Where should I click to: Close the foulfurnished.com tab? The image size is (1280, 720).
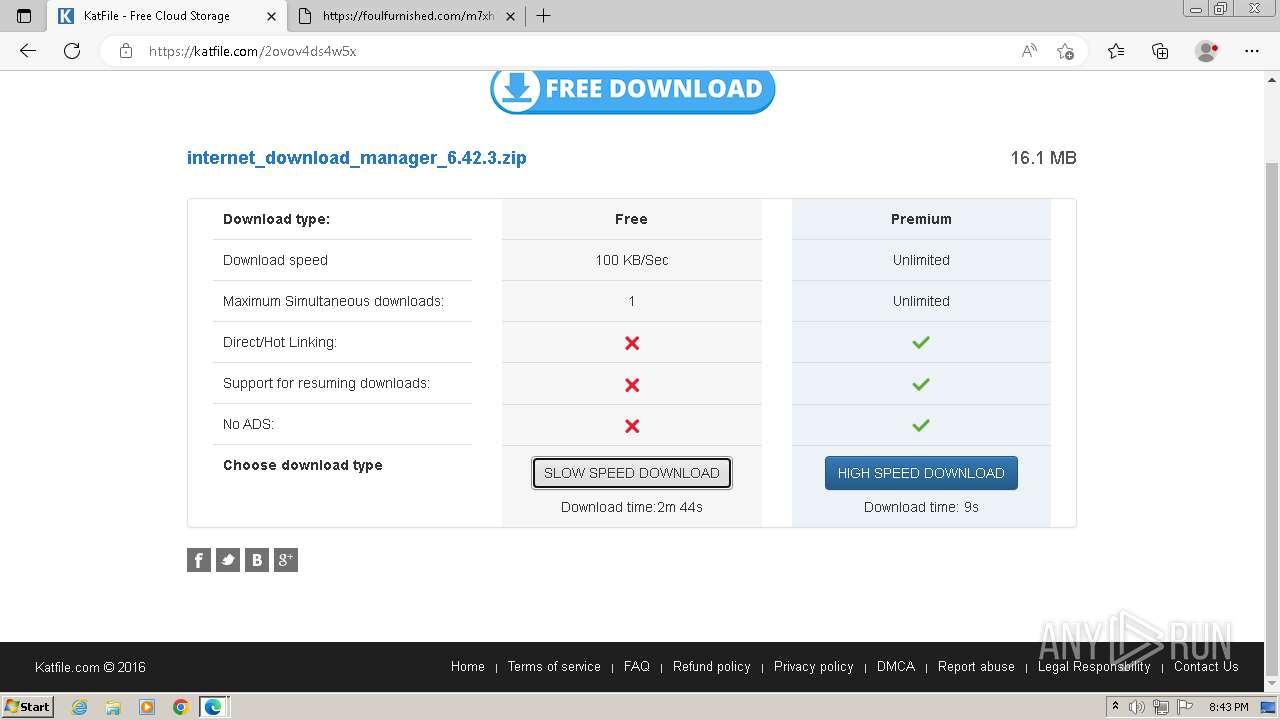point(510,16)
